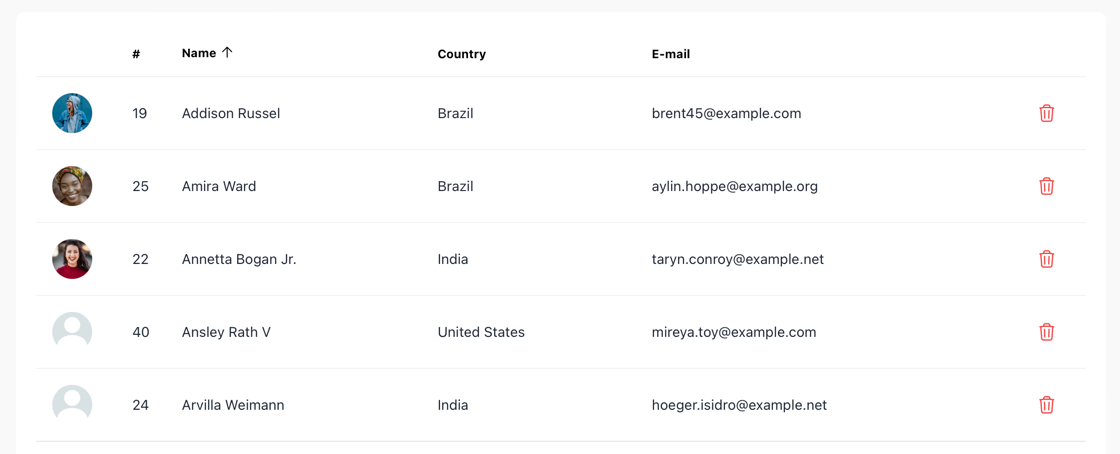The width and height of the screenshot is (1120, 454).
Task: Click Amira Ward's profile picture
Action: (72, 186)
